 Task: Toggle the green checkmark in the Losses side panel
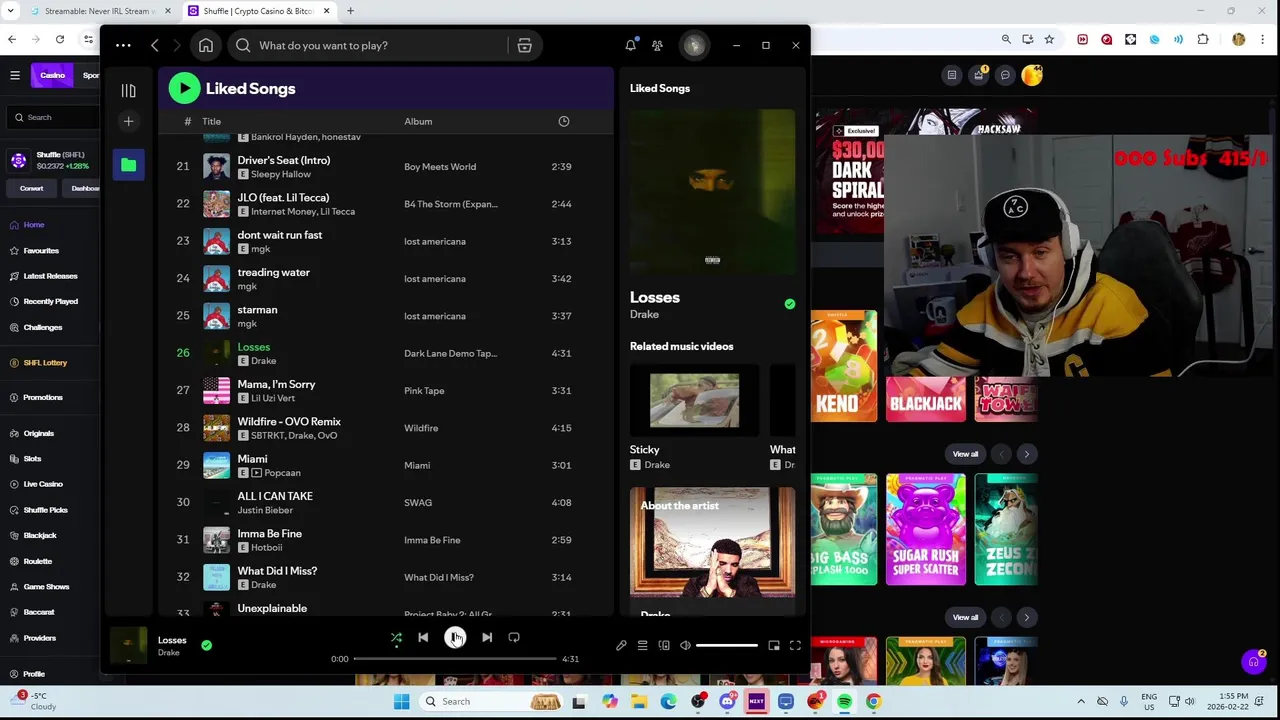click(790, 304)
